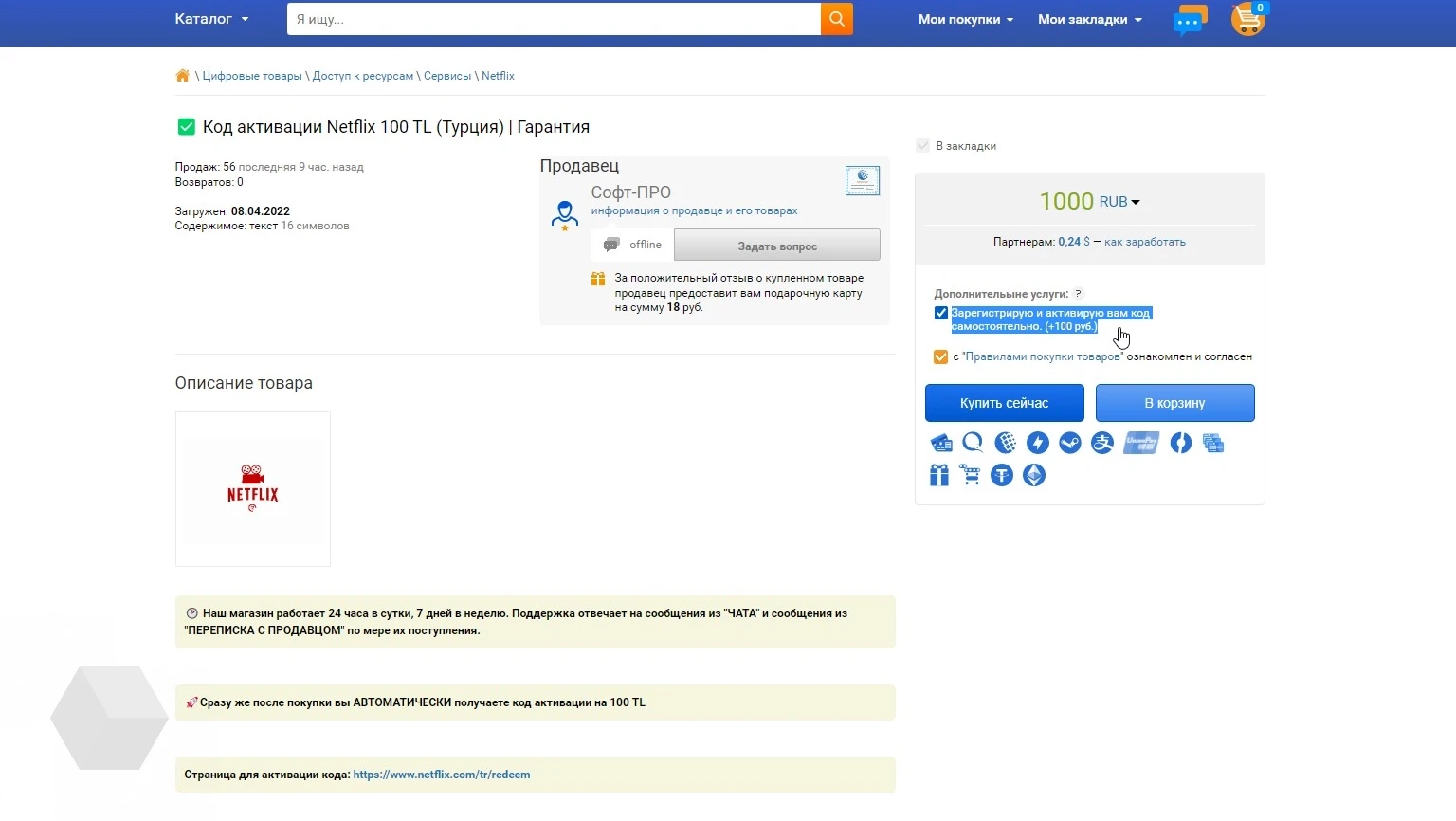Screen dimensions: 1456x821
Task: Open the Netflix product thumbnail image
Action: 253,489
